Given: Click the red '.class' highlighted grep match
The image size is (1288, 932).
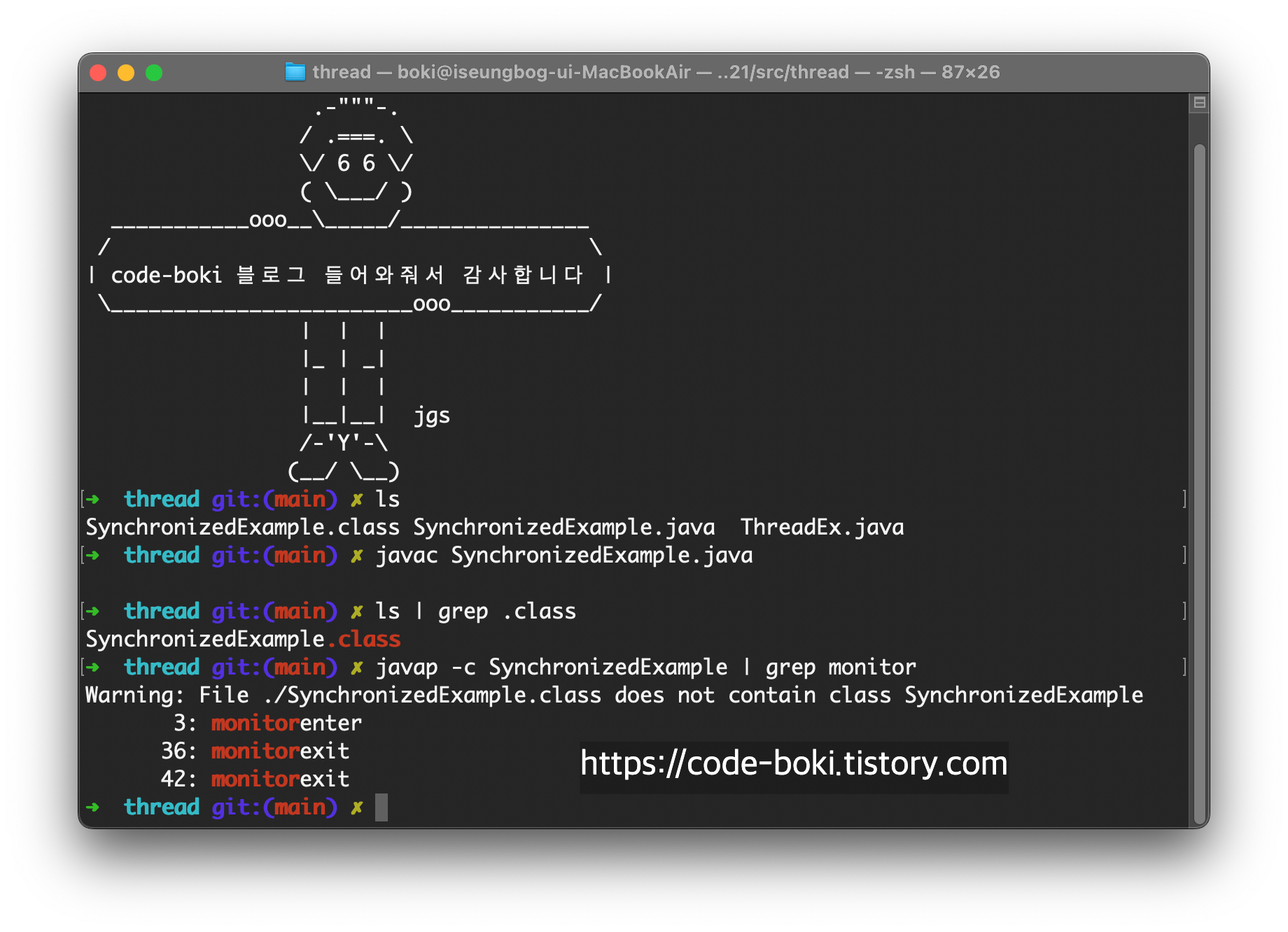Looking at the screenshot, I should (363, 640).
